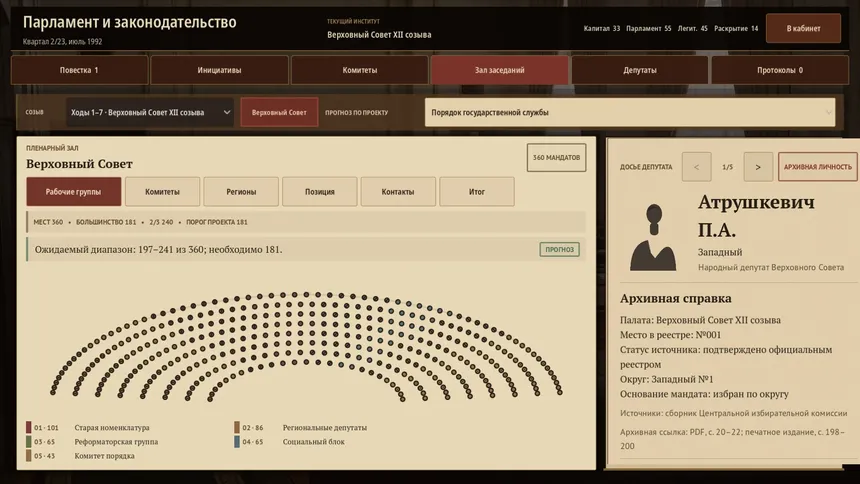Viewport: 860px width, 484px height.
Task: Click the Легит. 45 indicator
Action: 692,28
